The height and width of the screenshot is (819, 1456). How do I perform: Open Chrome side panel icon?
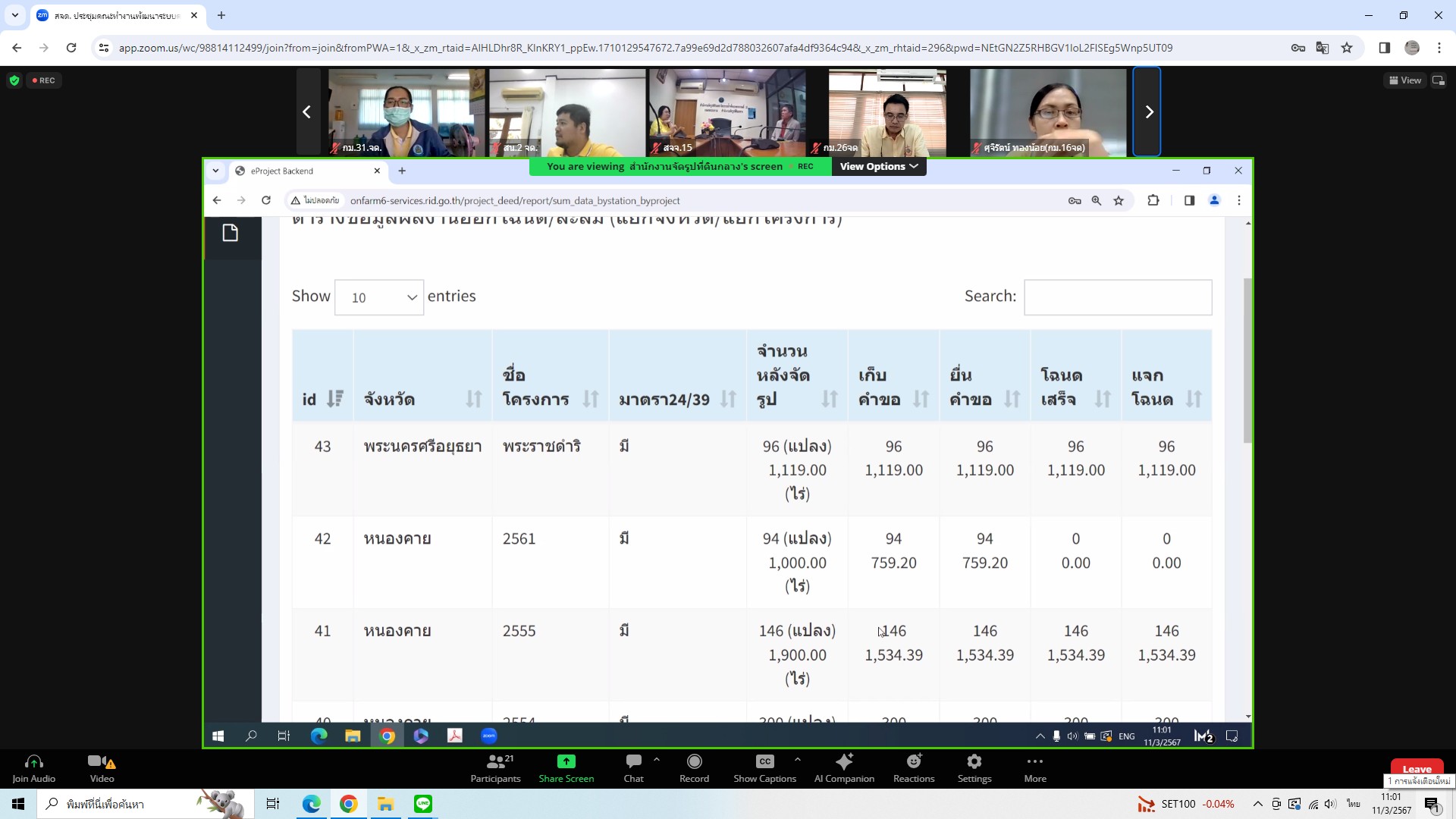1384,48
